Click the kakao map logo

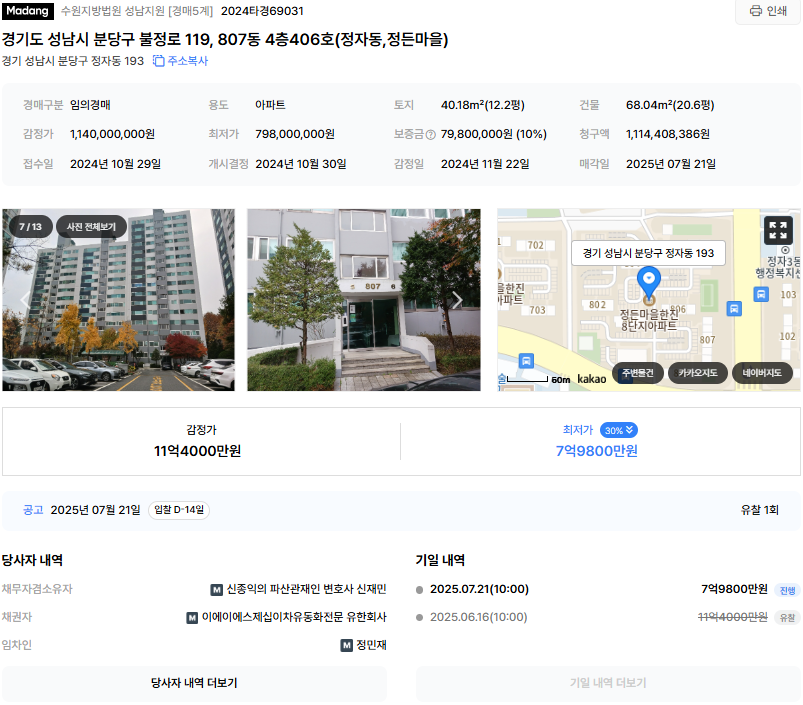[x=591, y=379]
